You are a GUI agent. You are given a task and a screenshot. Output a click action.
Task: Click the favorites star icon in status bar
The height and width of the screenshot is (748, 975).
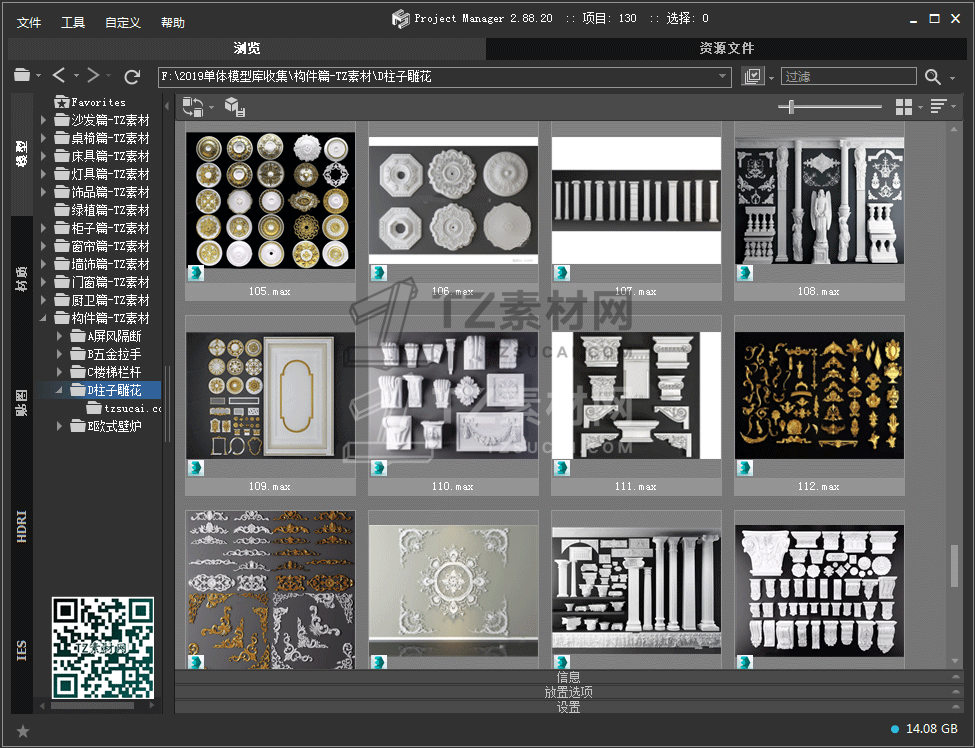click(23, 731)
